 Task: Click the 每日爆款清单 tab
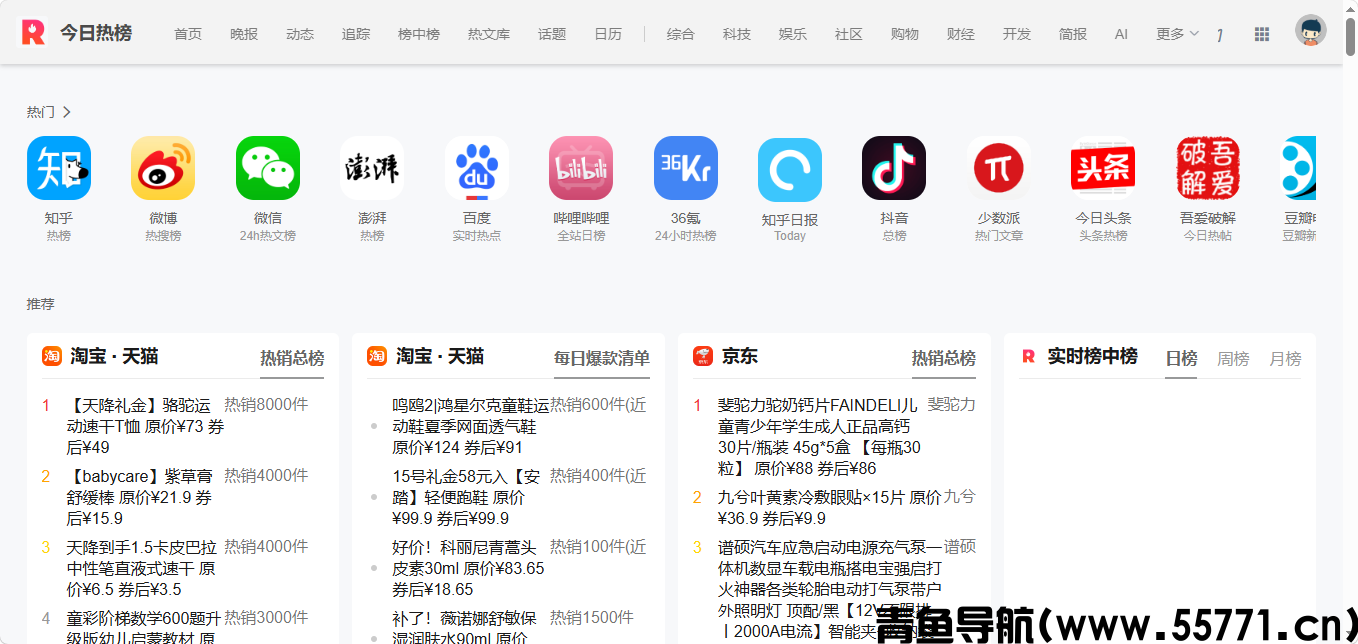602,358
